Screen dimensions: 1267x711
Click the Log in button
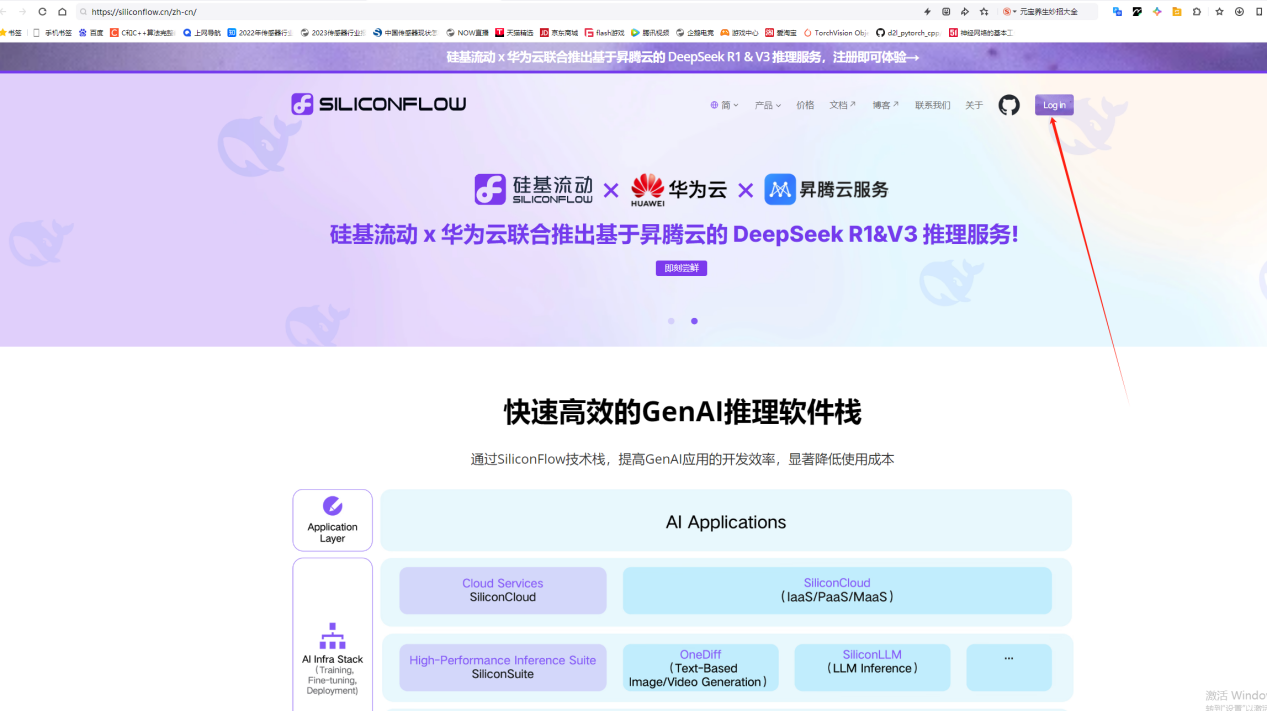(1054, 105)
